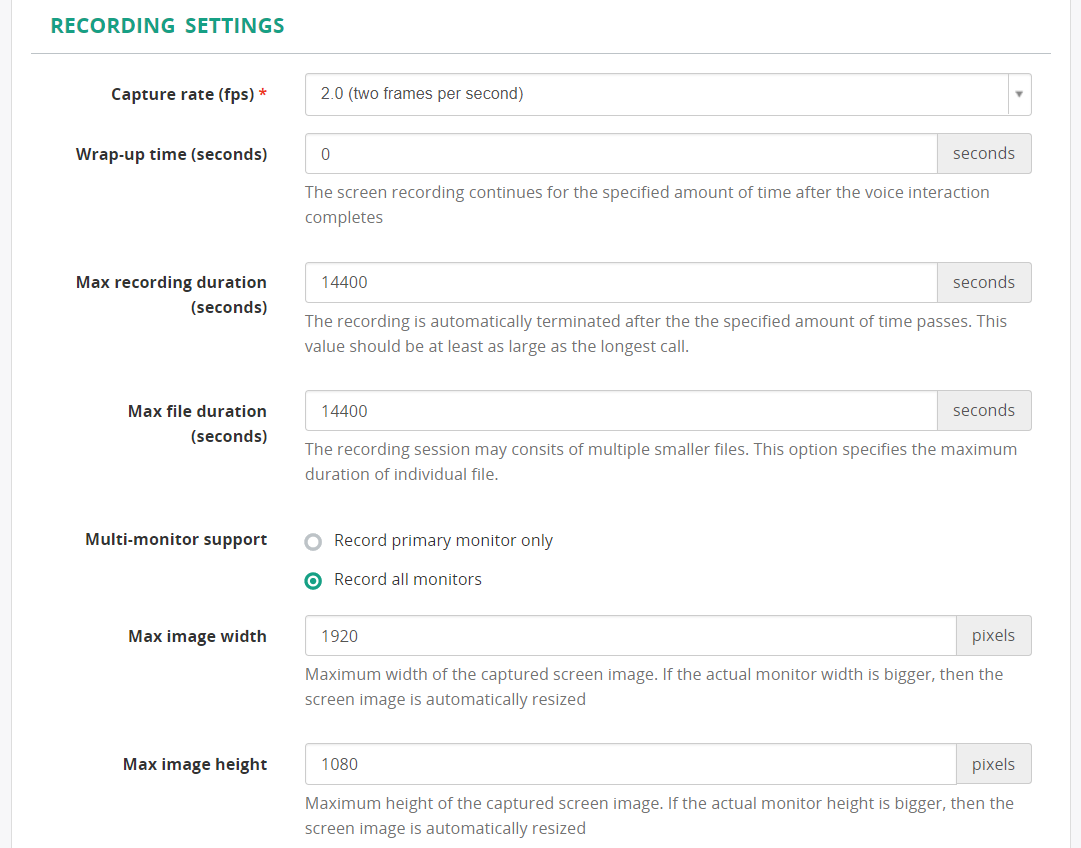The image size is (1081, 848).
Task: Click the seconds suffix on Max file duration
Action: pyautogui.click(x=983, y=410)
